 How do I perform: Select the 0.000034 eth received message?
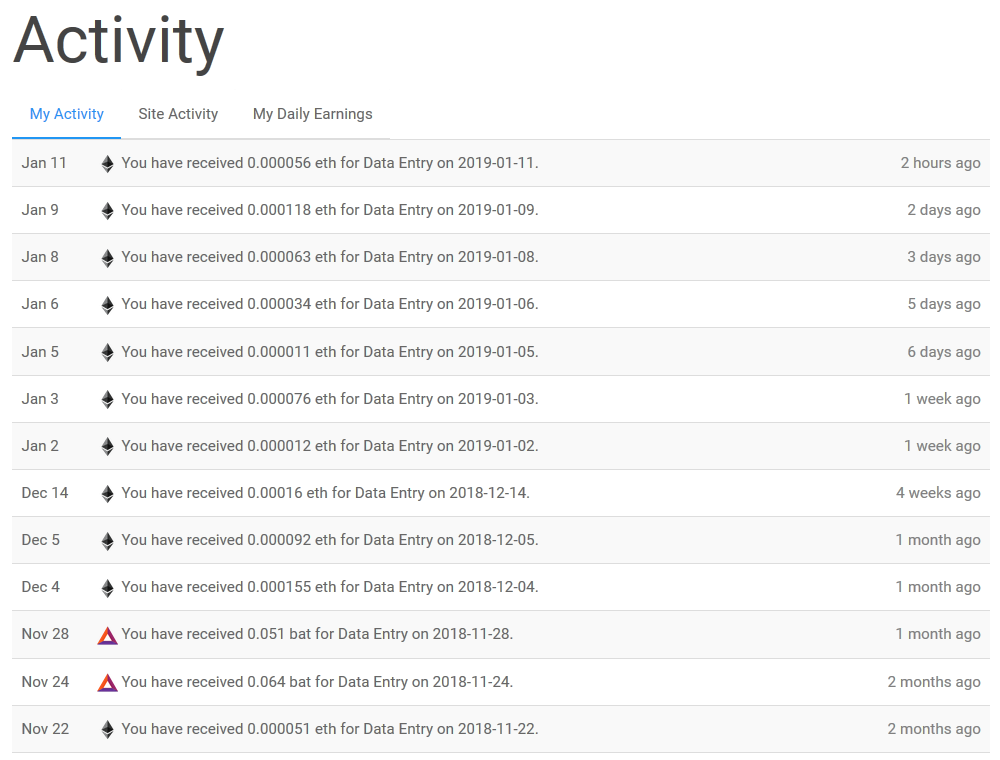[330, 304]
